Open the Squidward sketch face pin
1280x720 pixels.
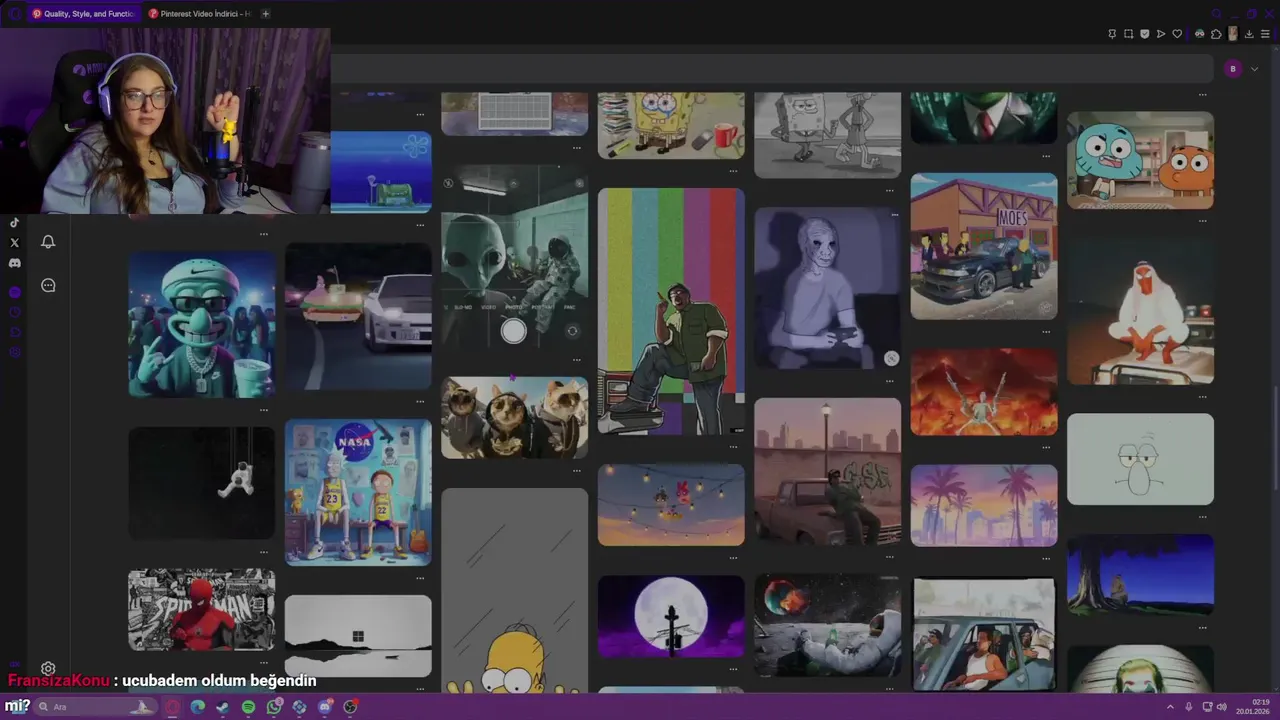tap(1140, 459)
